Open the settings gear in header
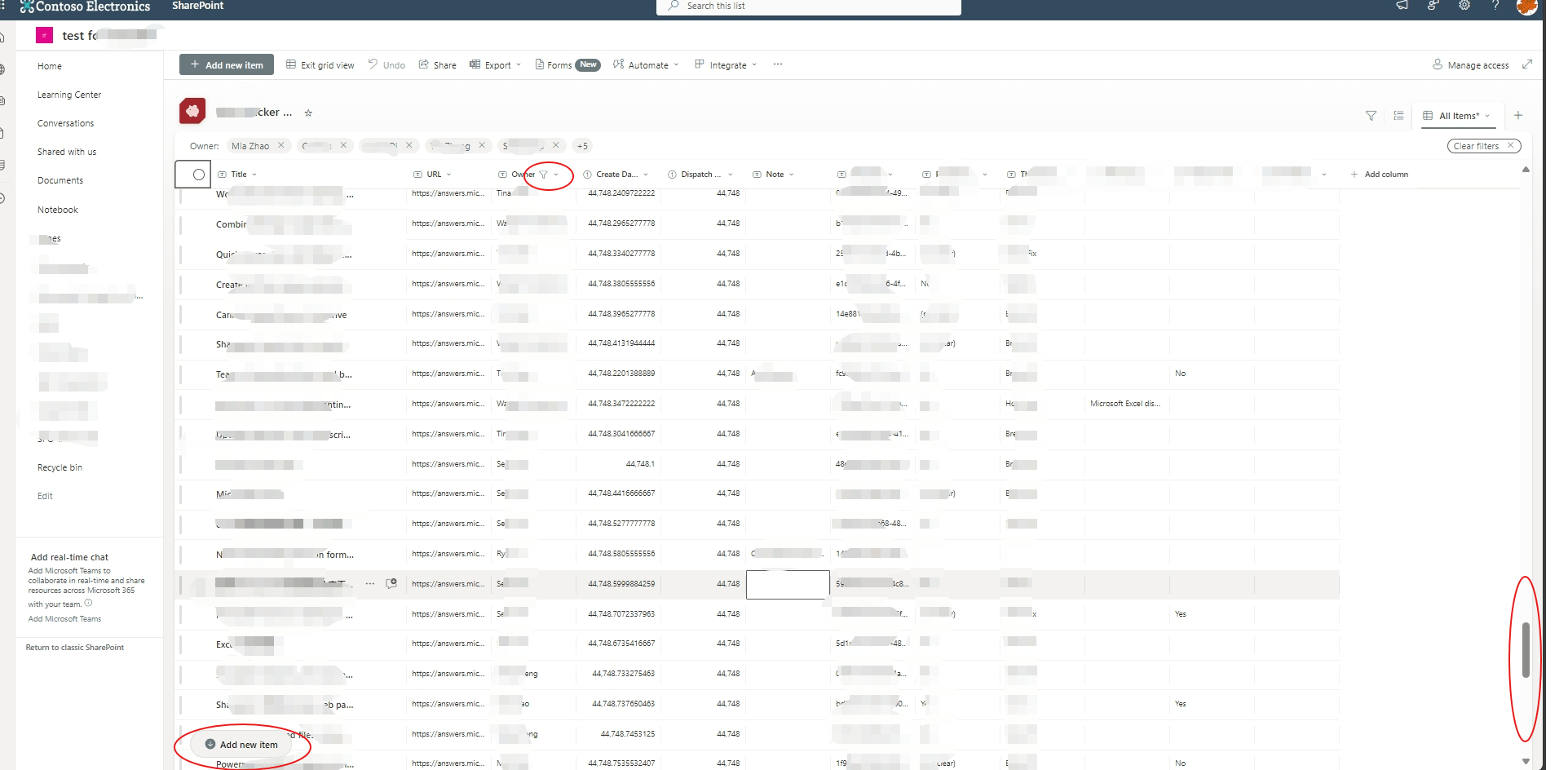The width and height of the screenshot is (1568, 770). [1464, 6]
